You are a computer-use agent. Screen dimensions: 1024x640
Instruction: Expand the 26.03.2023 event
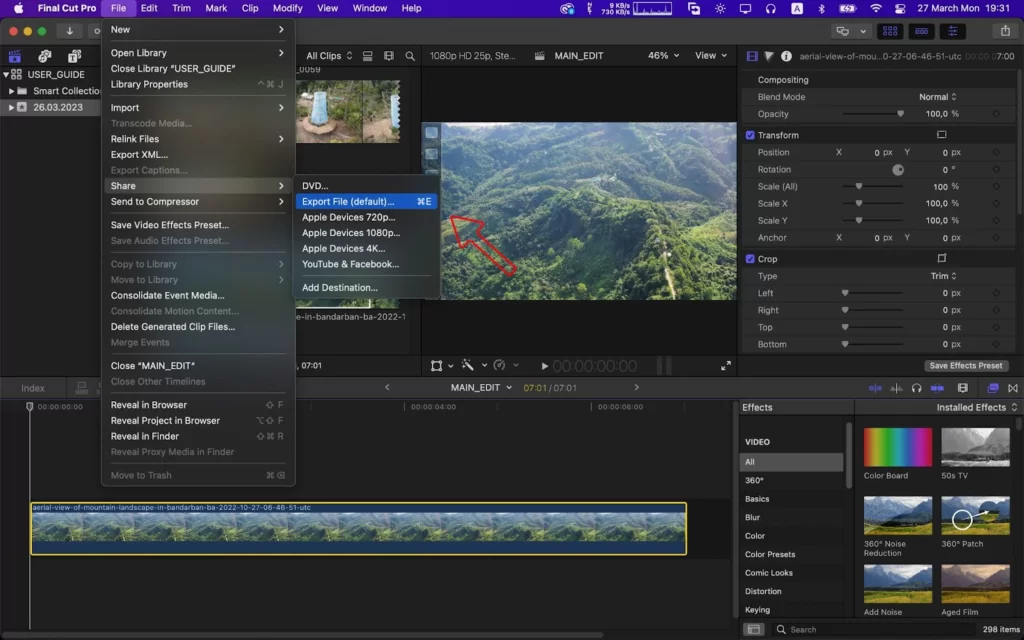click(11, 107)
